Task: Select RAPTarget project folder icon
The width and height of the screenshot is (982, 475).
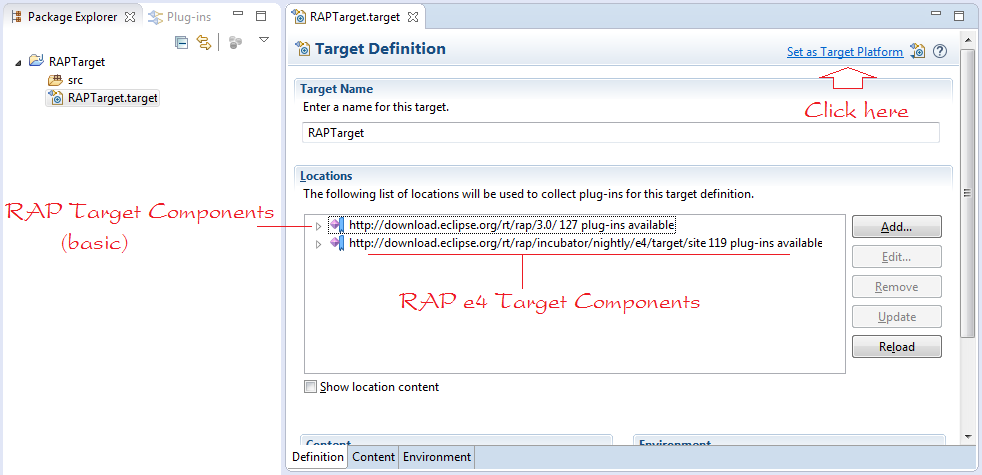Action: point(36,61)
